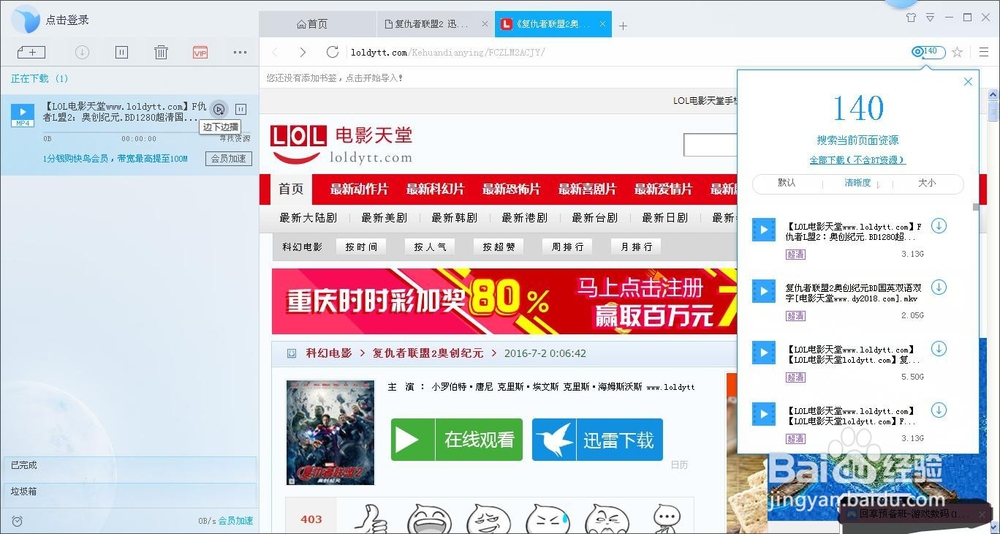The width and height of the screenshot is (1000, 534).
Task: Bookmark the page with the star icon
Action: (957, 52)
